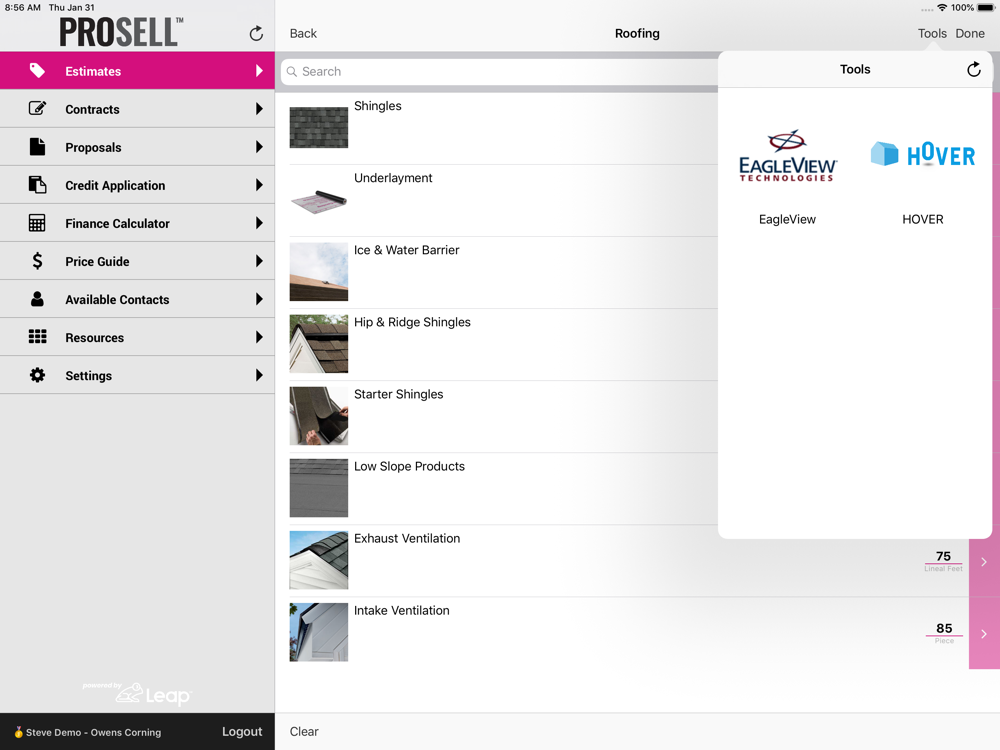Clear the selections at bottom
Image resolution: width=1000 pixels, height=750 pixels.
304,732
